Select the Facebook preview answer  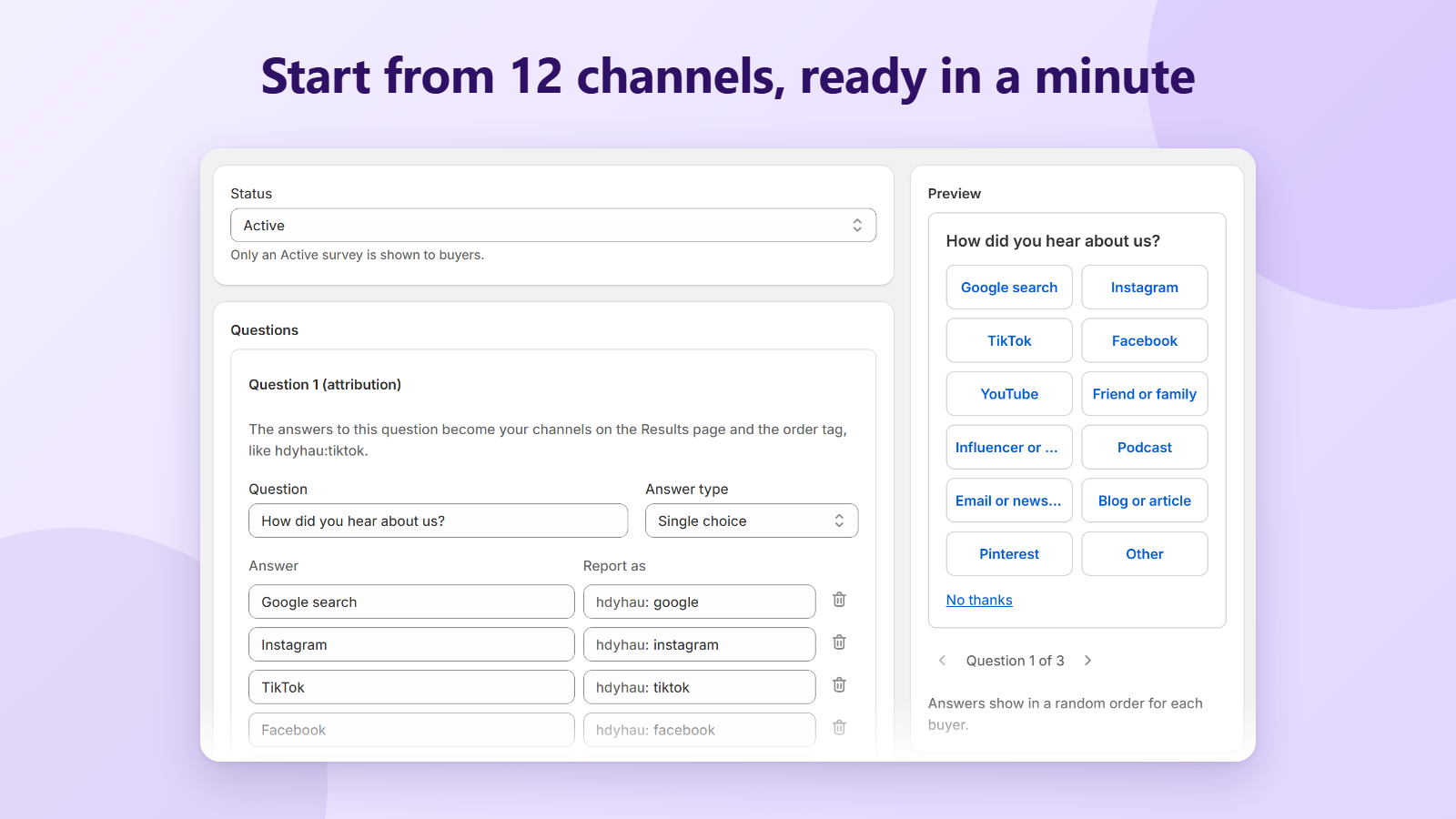(x=1145, y=340)
